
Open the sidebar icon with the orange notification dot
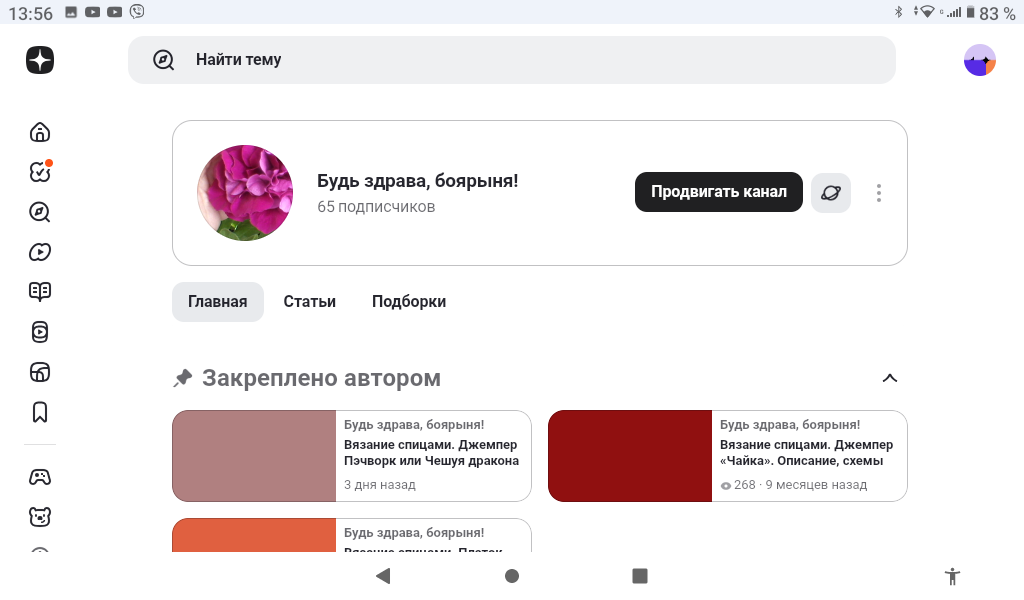click(40, 172)
